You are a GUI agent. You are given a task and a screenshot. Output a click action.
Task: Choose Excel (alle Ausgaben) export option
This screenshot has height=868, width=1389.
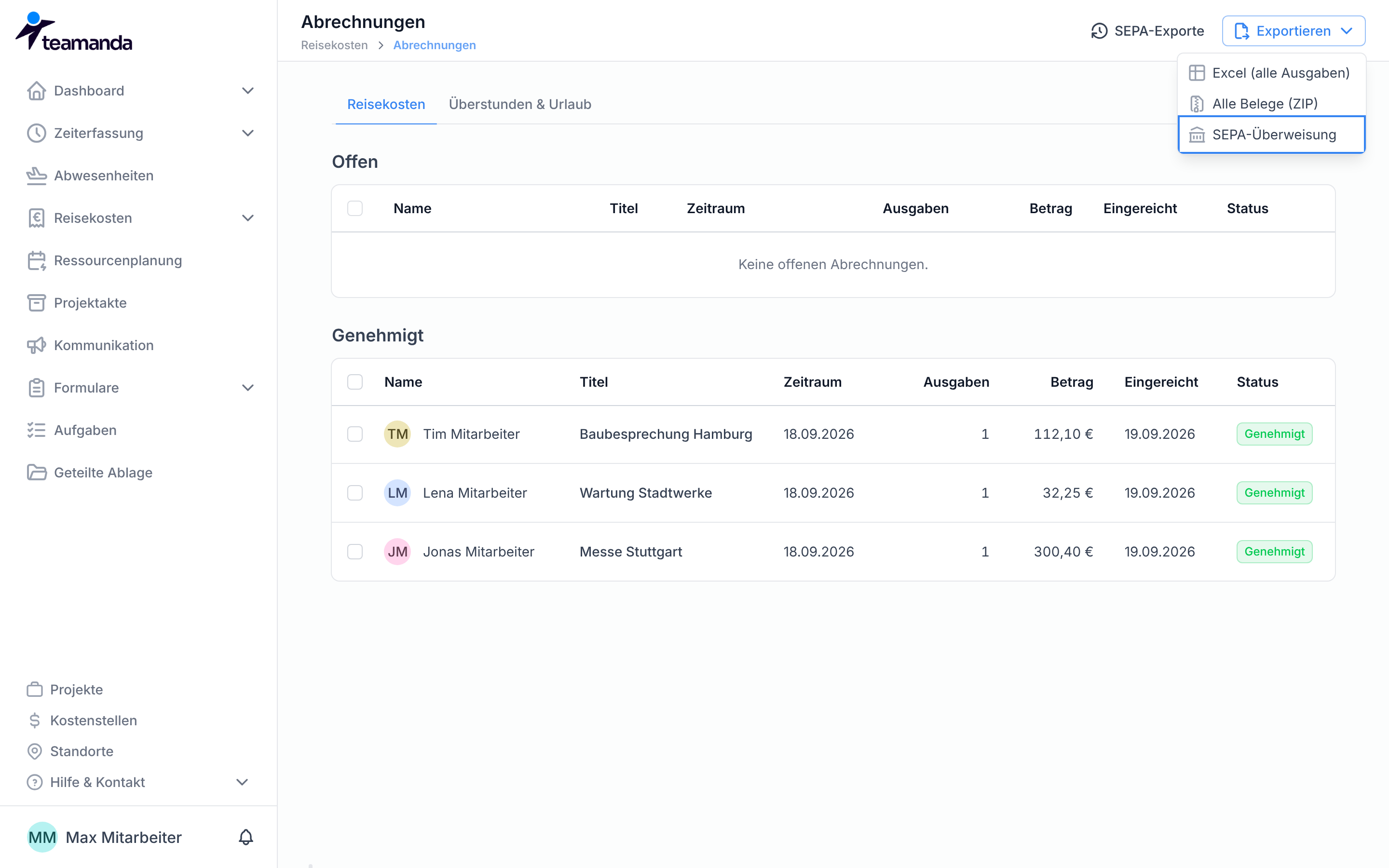1271,73
